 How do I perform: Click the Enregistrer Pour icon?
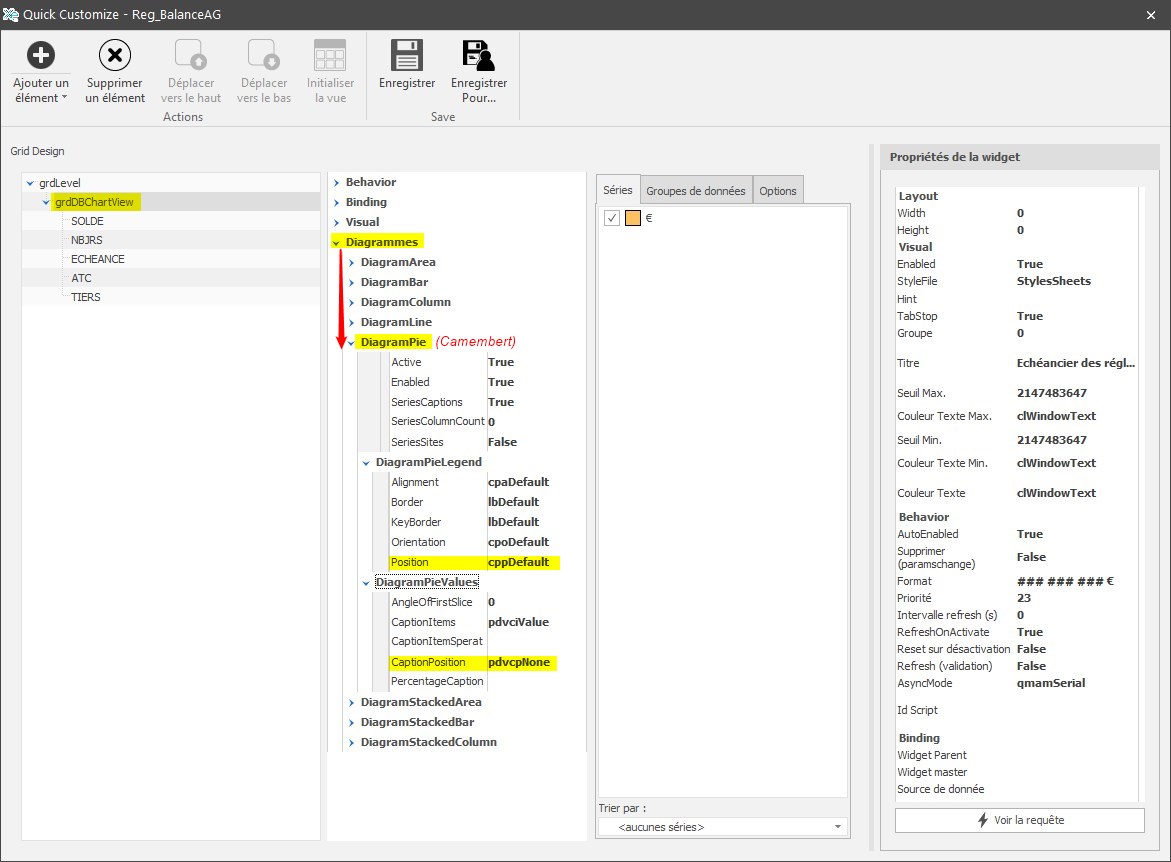[479, 55]
